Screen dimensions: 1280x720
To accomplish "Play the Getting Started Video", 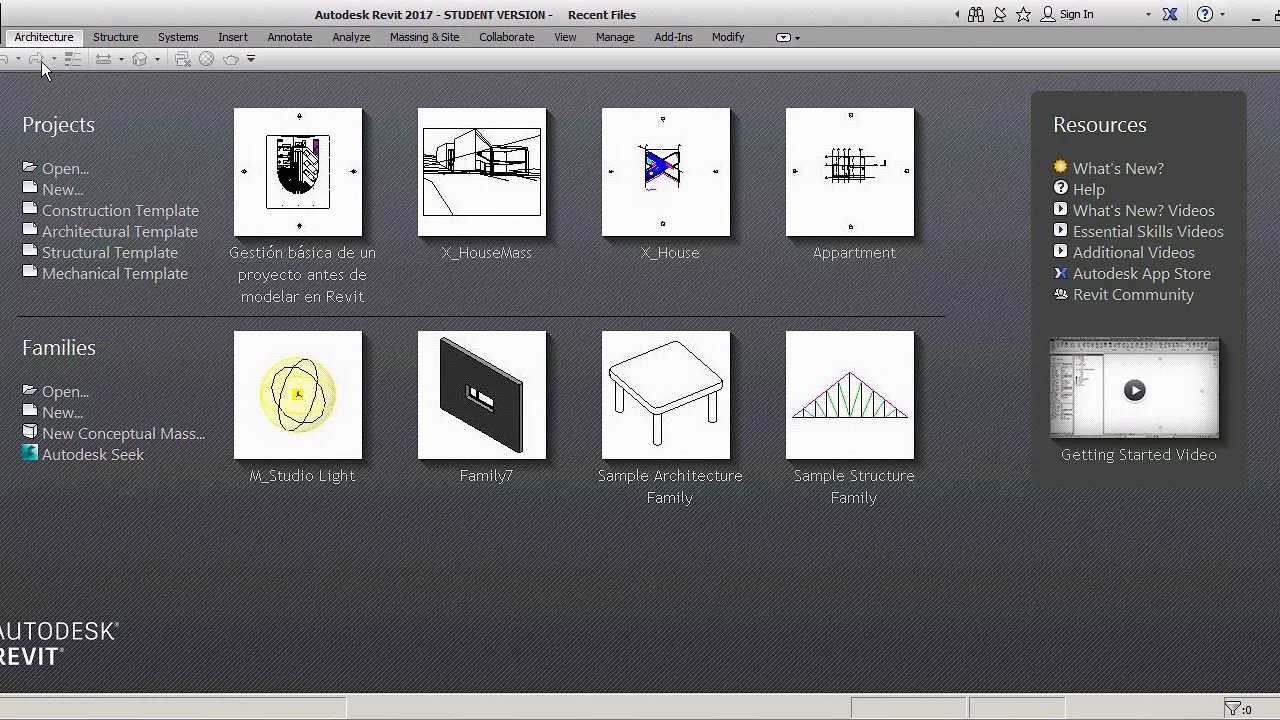I will pos(1134,390).
